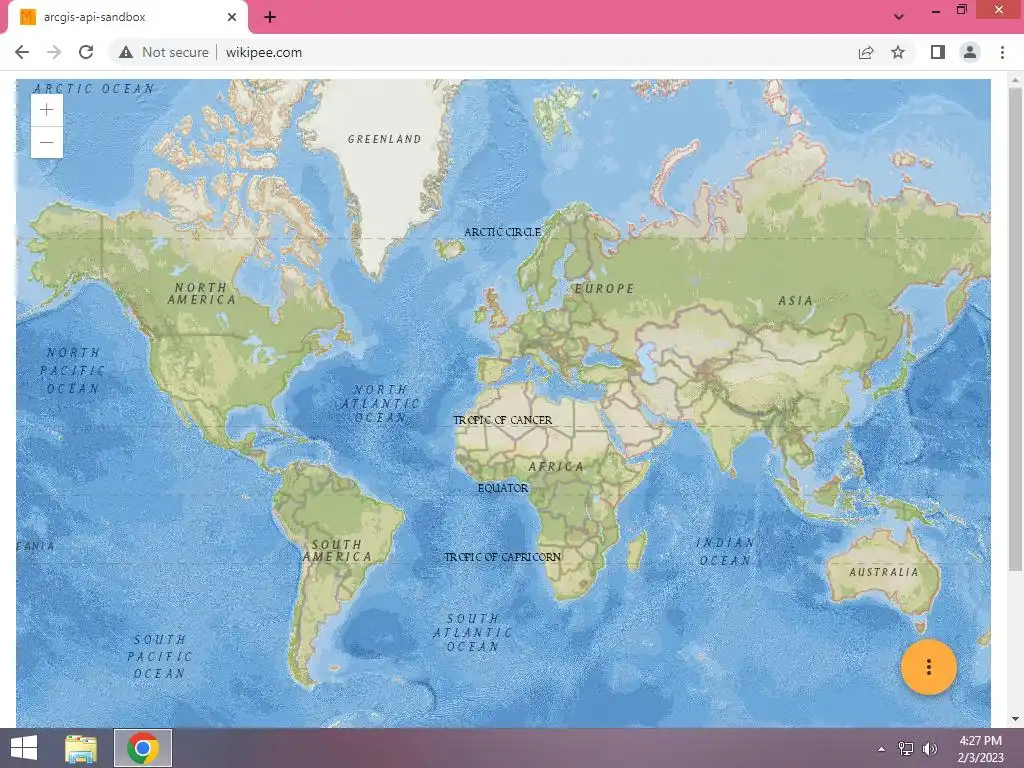
Task: Open the orange floating action menu
Action: pos(928,667)
